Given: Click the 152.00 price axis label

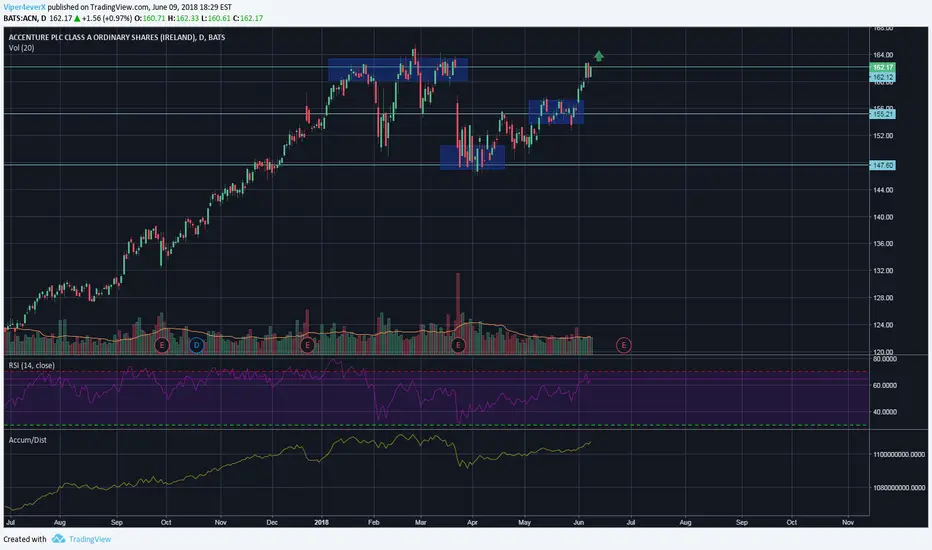Looking at the screenshot, I should point(883,136).
